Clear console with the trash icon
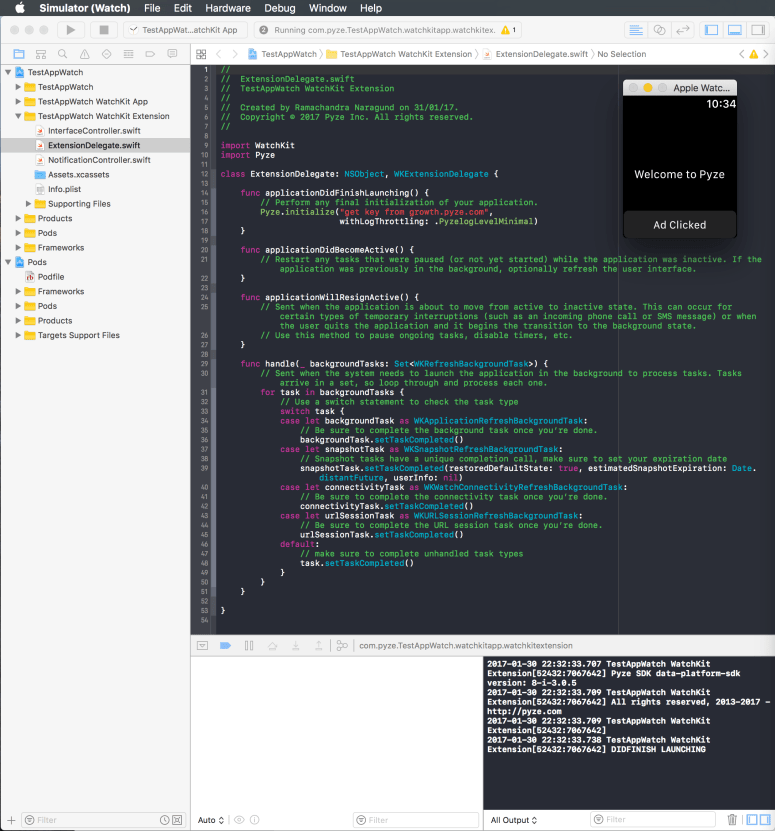 [x=732, y=820]
